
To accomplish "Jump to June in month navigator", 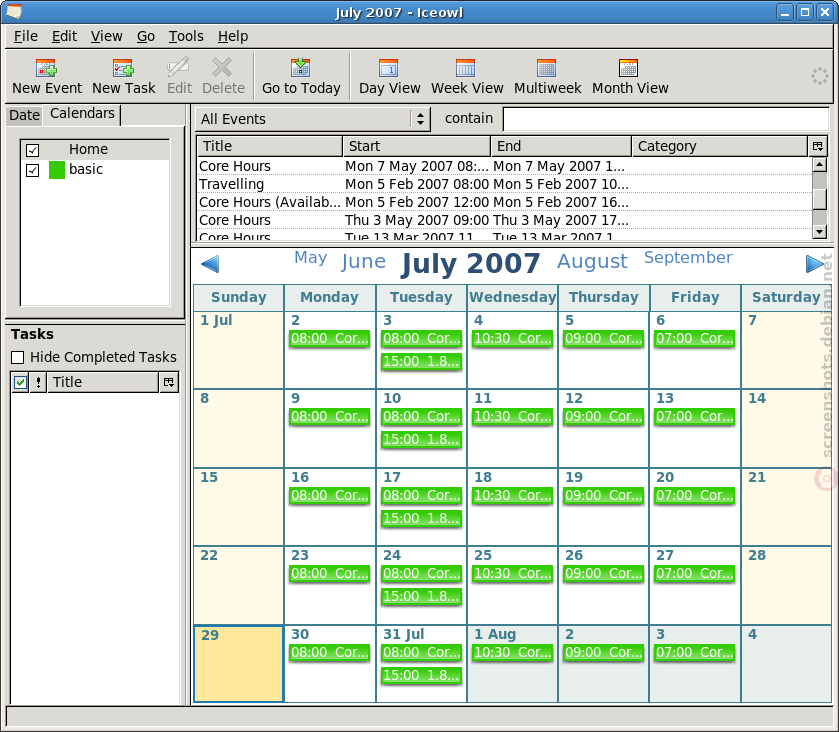I will pos(363,261).
